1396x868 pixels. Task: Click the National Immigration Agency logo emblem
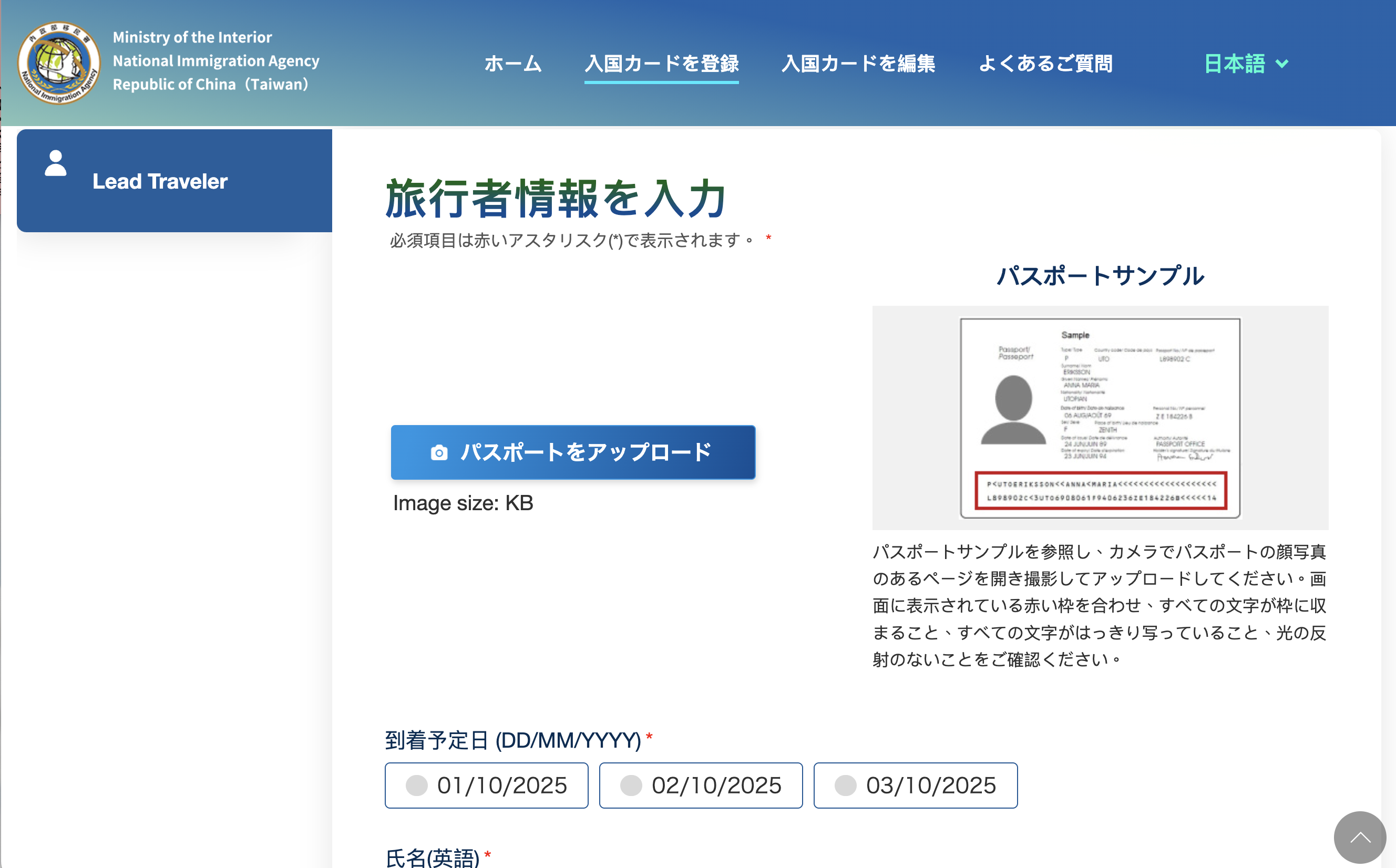58,63
